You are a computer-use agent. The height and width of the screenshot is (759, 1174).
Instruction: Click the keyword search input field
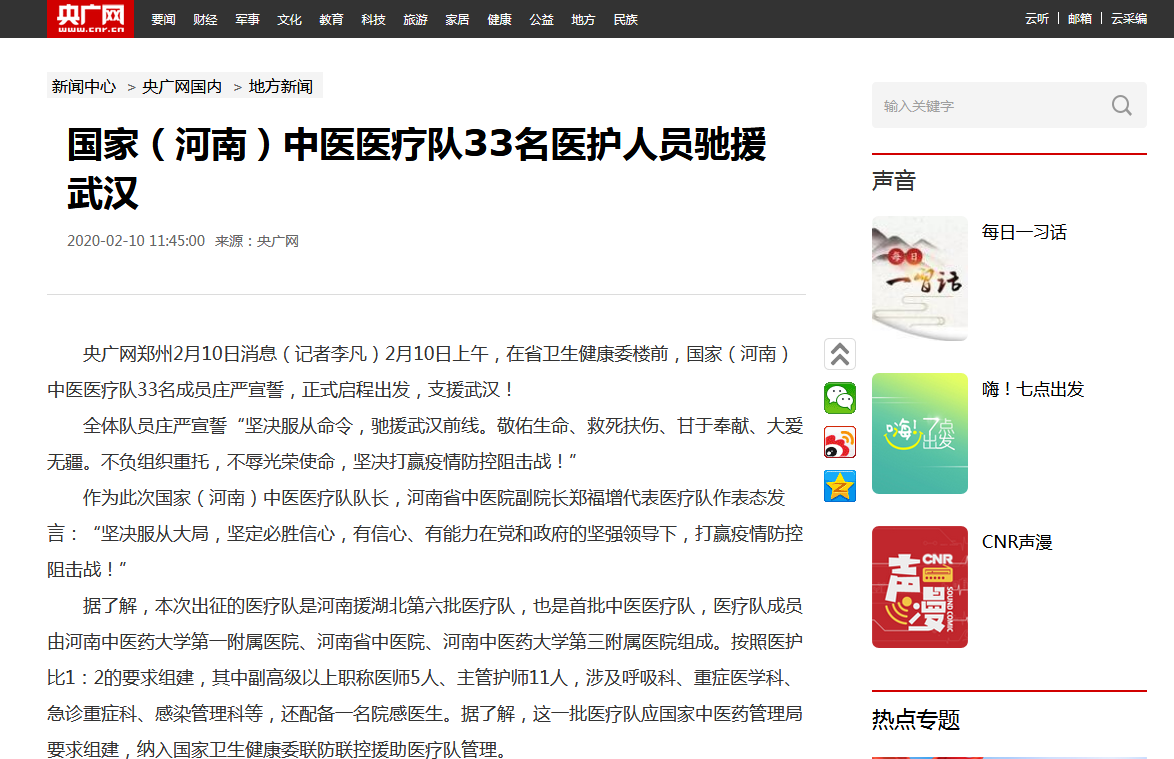[x=990, y=106]
